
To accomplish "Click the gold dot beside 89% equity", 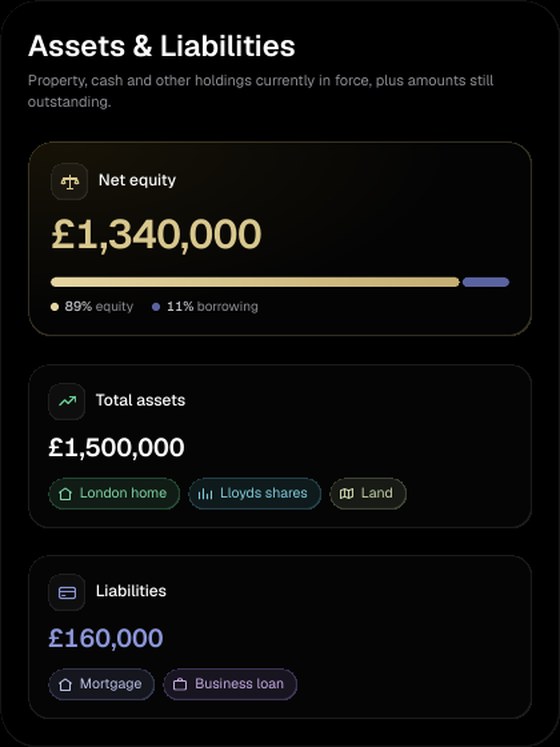I will [54, 307].
